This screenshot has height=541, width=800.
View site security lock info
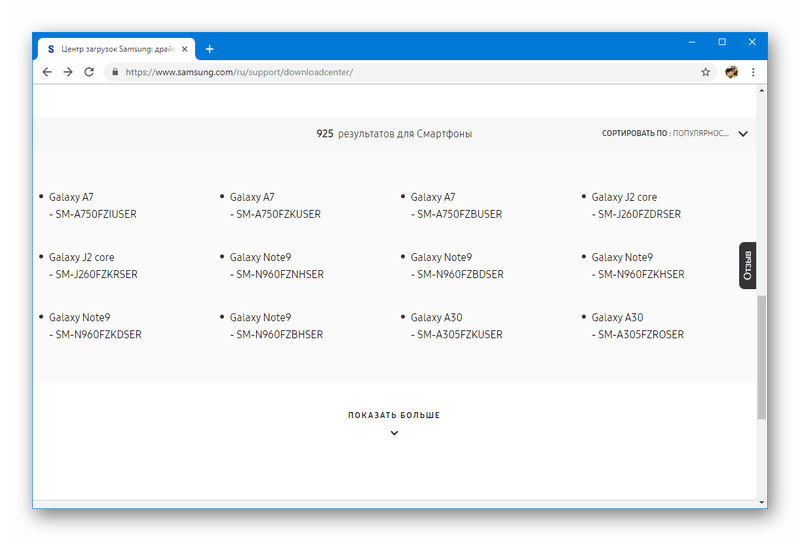click(x=115, y=72)
